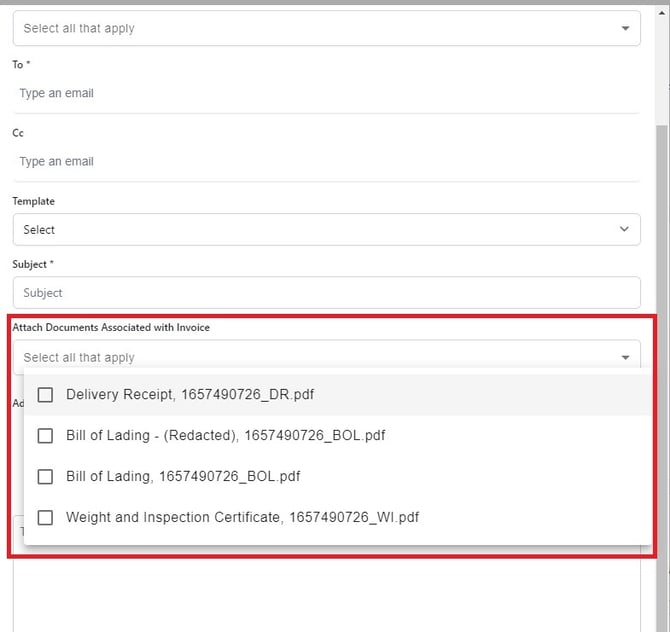The image size is (670, 632).
Task: Check the Bill of Lading 1657490726_BOL.pdf checkbox without Redacted
Action: [45, 476]
